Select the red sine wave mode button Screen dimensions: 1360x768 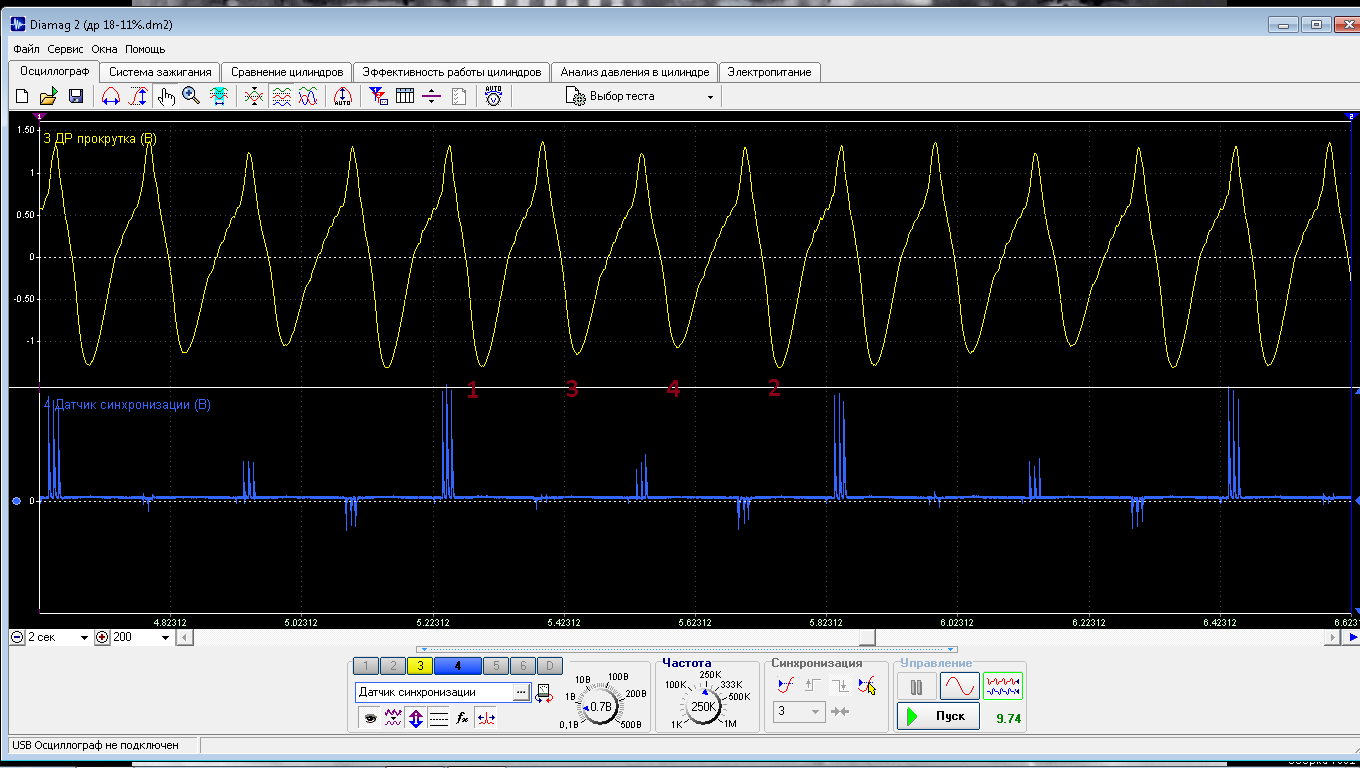pyautogui.click(x=960, y=686)
